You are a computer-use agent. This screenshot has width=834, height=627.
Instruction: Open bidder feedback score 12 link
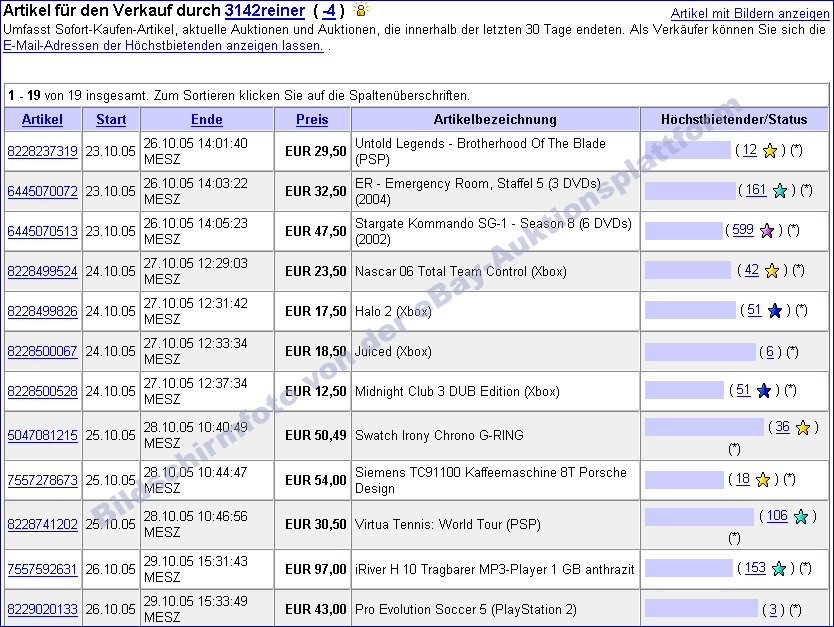(x=750, y=150)
